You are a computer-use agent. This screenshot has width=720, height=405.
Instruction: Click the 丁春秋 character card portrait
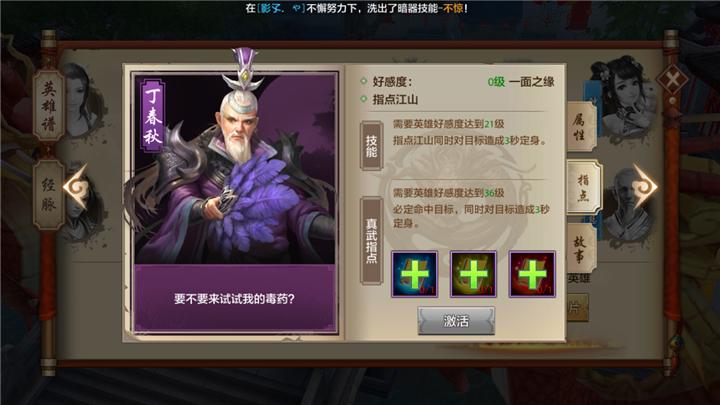tap(234, 169)
